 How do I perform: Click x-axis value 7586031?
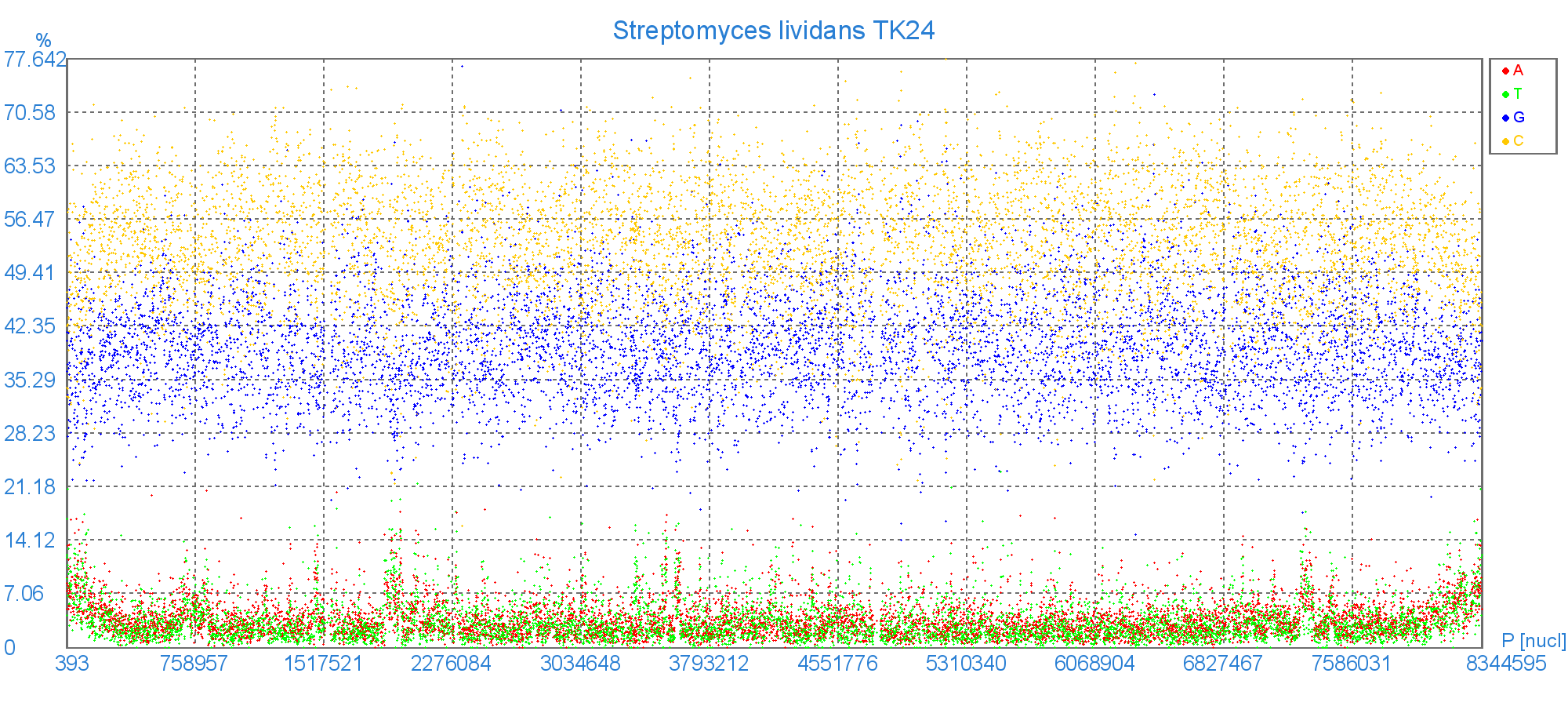(1352, 664)
